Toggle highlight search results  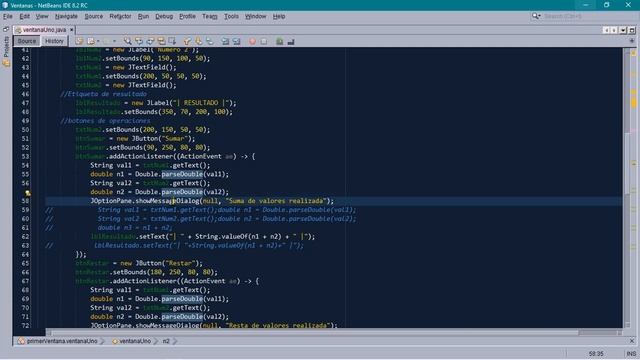coord(162,41)
